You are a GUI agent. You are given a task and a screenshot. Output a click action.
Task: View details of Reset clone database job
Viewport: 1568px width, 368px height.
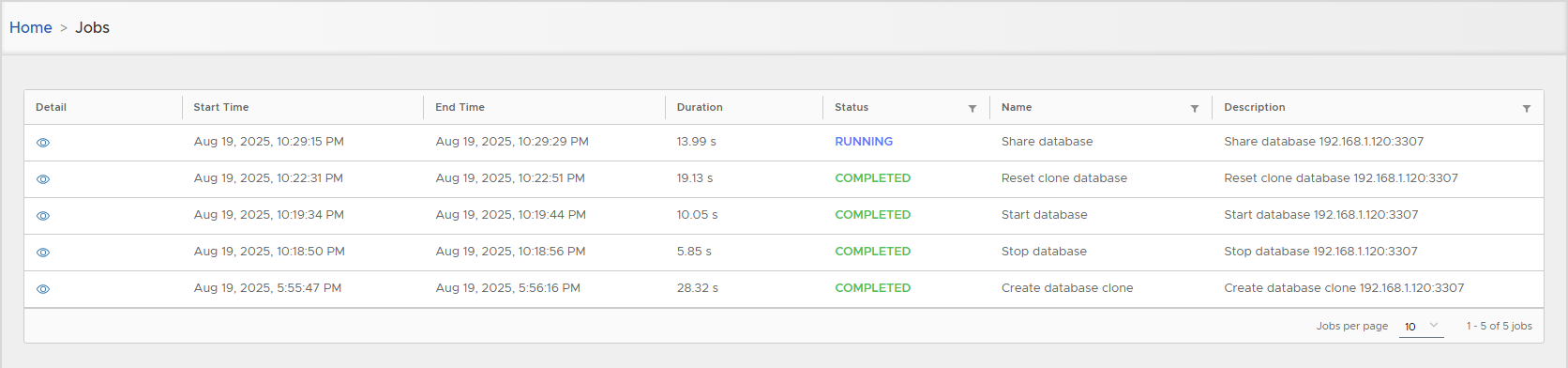point(43,179)
